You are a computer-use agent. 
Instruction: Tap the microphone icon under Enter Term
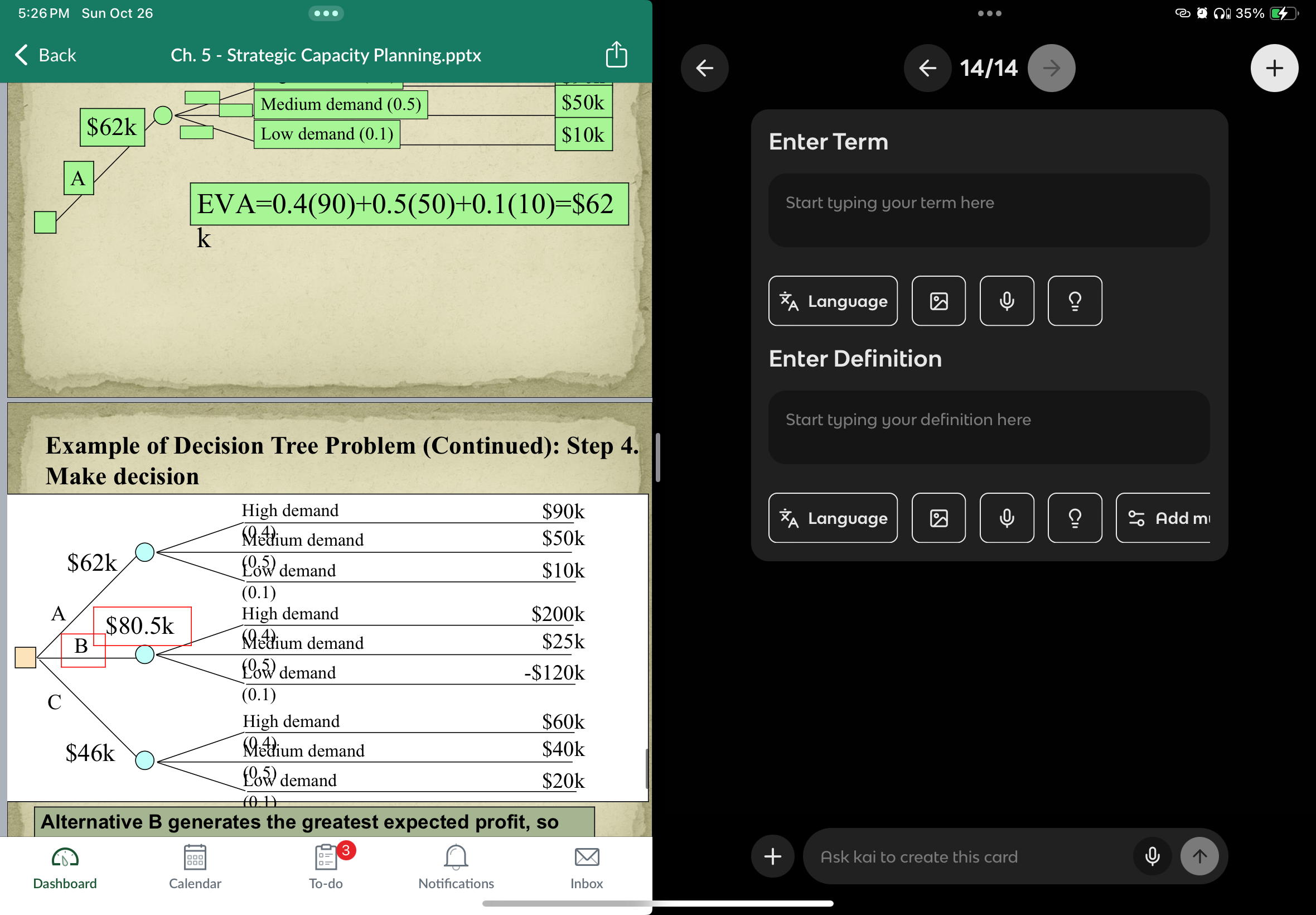click(x=1006, y=301)
